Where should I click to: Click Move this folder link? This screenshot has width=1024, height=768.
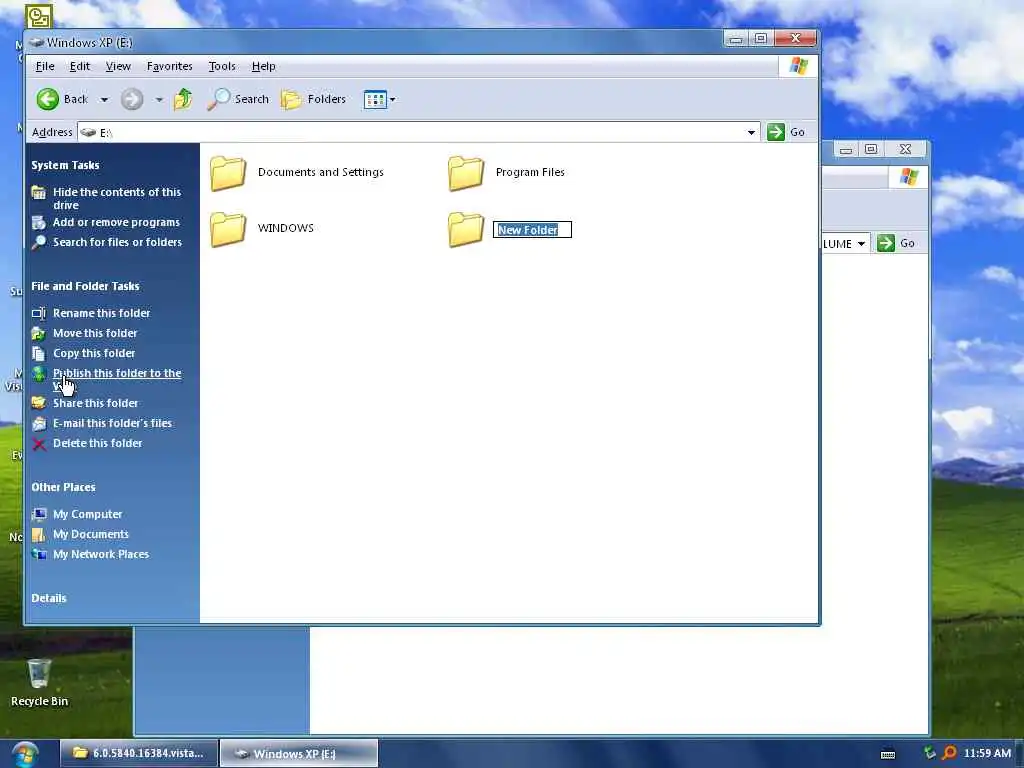click(x=95, y=333)
